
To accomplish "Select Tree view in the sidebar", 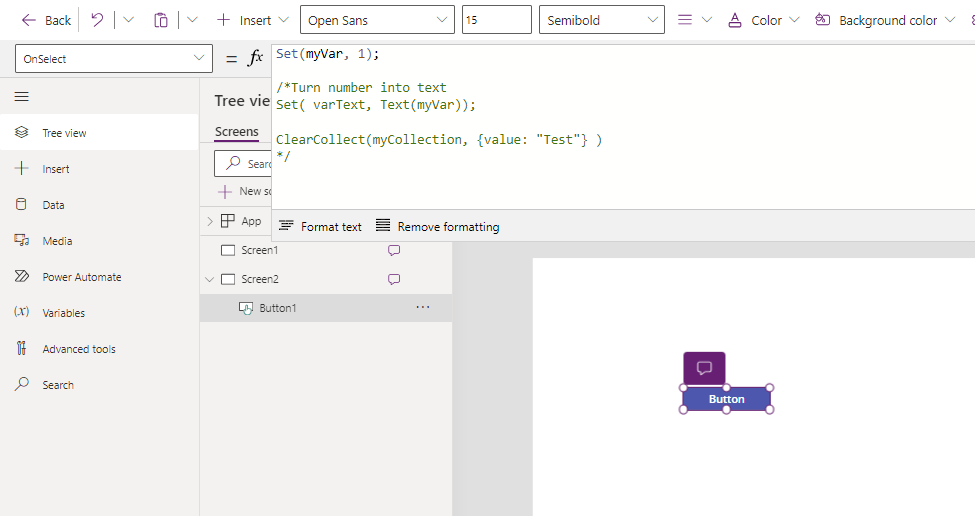I will pyautogui.click(x=99, y=132).
